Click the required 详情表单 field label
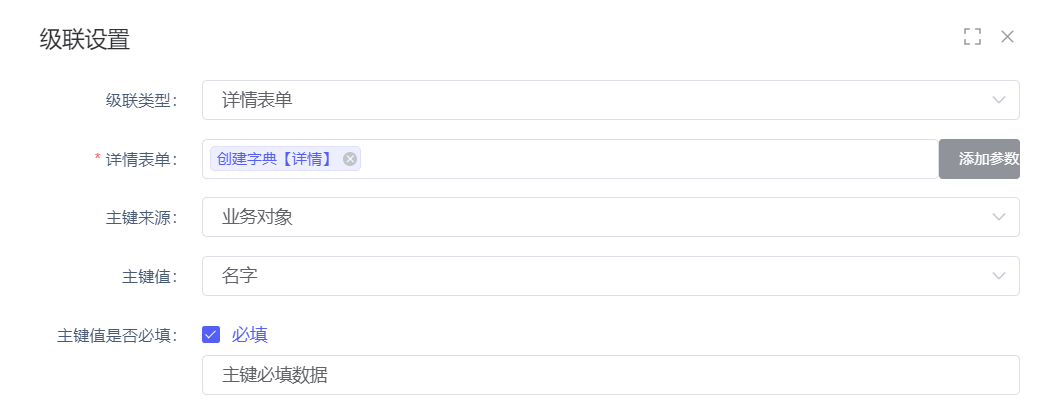 (x=141, y=159)
